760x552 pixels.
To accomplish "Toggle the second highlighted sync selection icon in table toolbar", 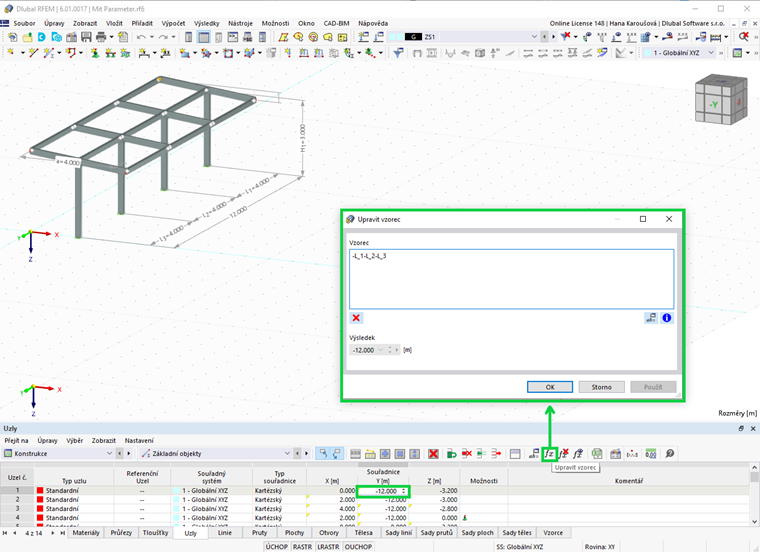I will click(336, 454).
